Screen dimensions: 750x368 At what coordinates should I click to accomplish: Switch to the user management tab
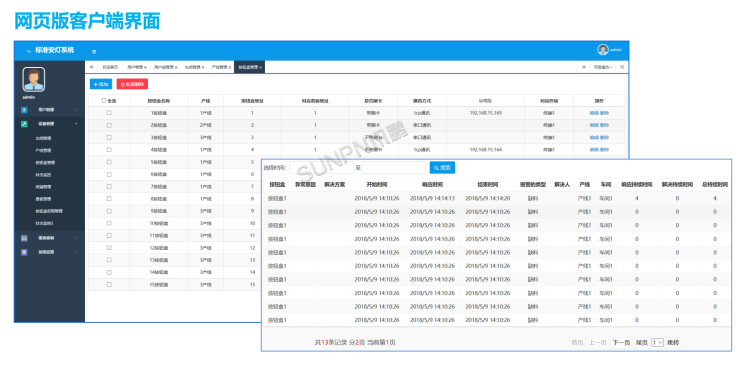click(137, 67)
